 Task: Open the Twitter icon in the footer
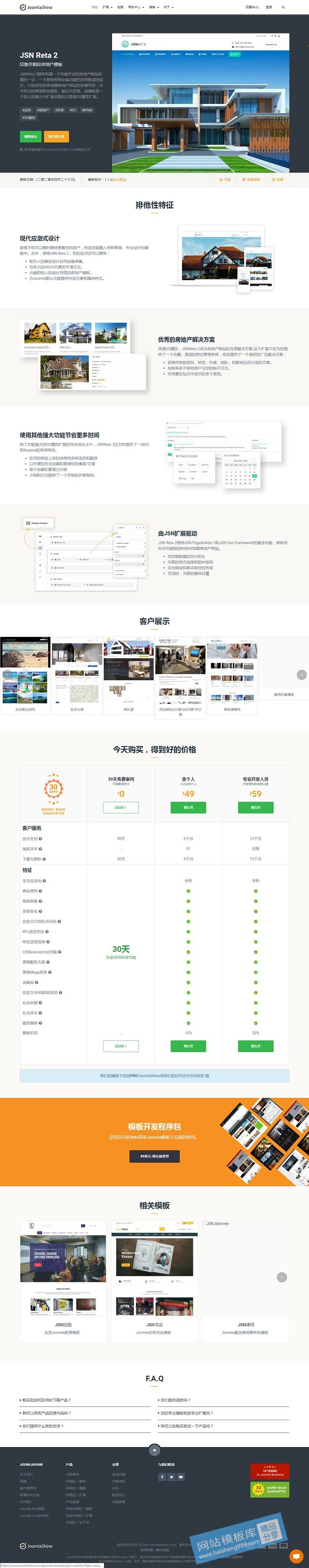click(x=172, y=1477)
